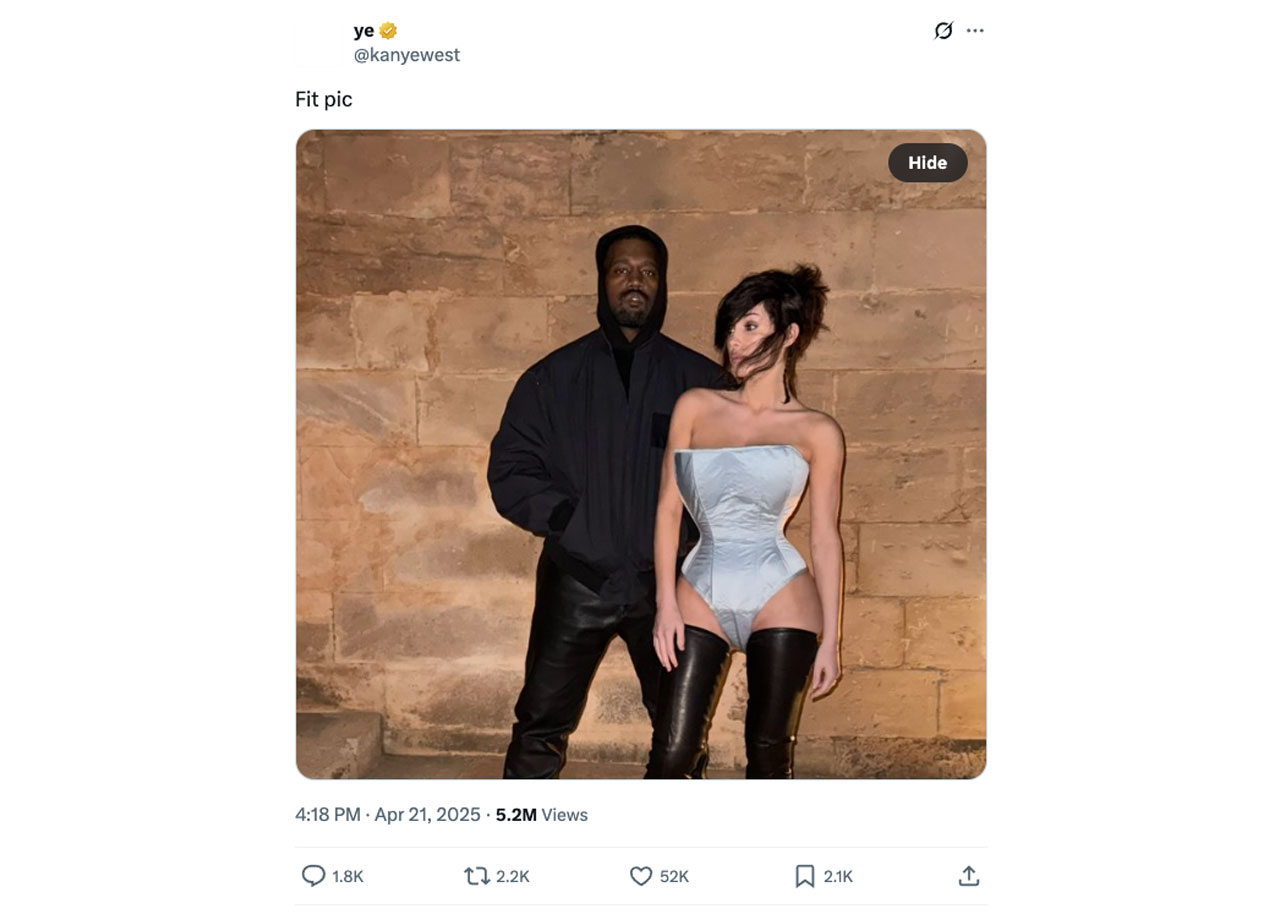Image resolution: width=1280 pixels, height=920 pixels.
Task: Click the profile avatar left of ye
Action: tap(319, 43)
